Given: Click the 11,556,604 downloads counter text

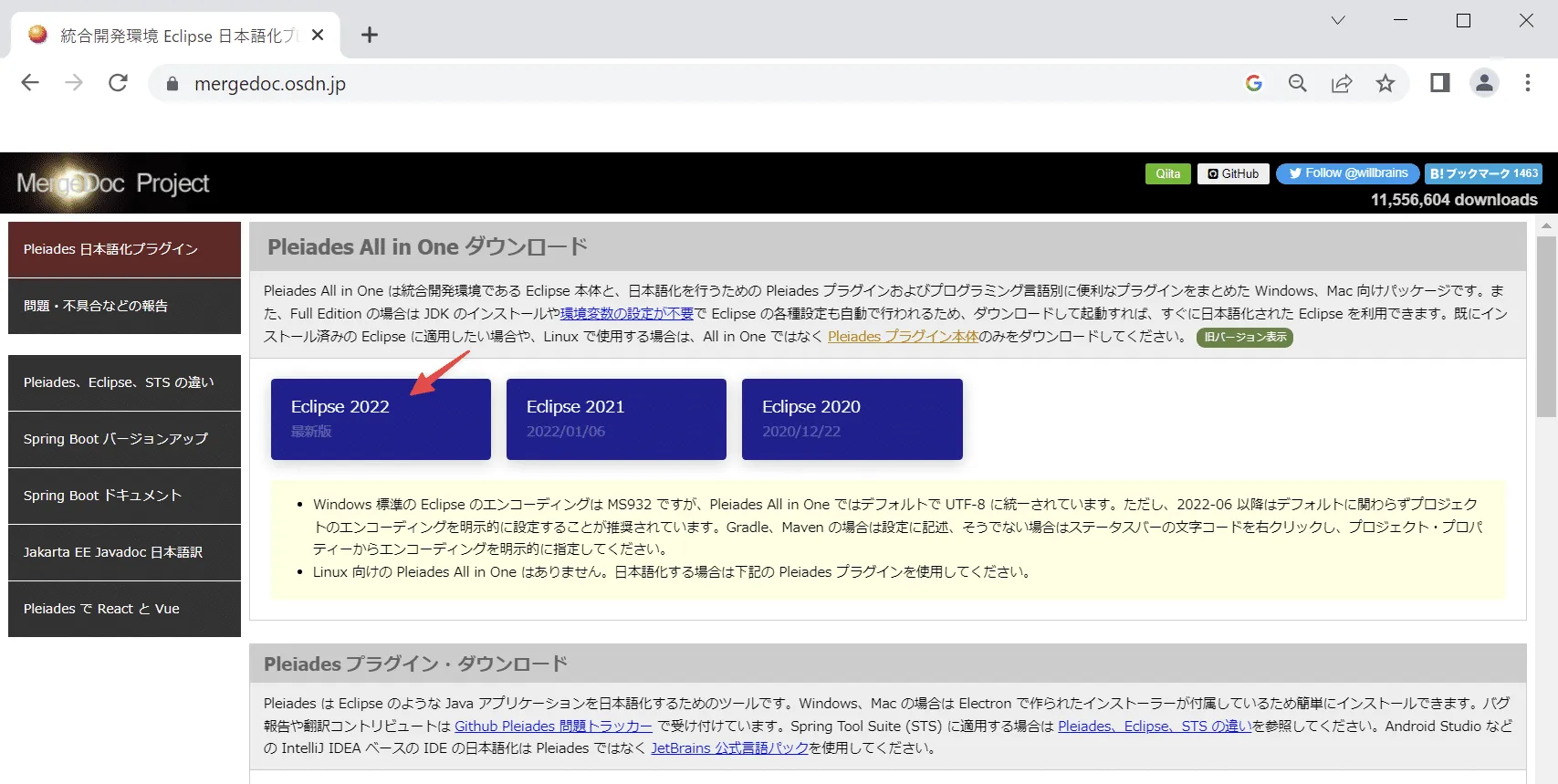Looking at the screenshot, I should pos(1454,200).
